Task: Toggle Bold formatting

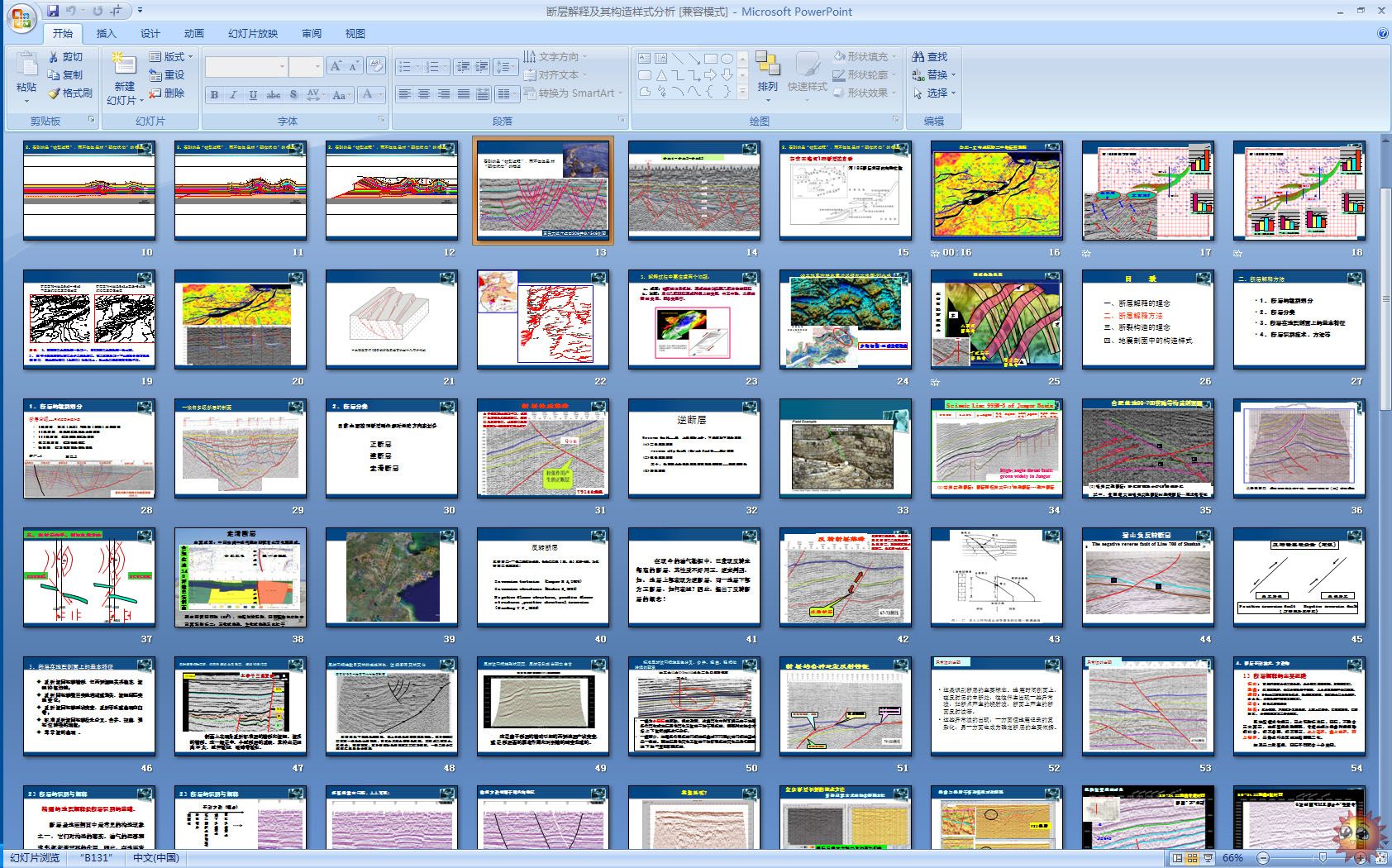Action: (214, 95)
